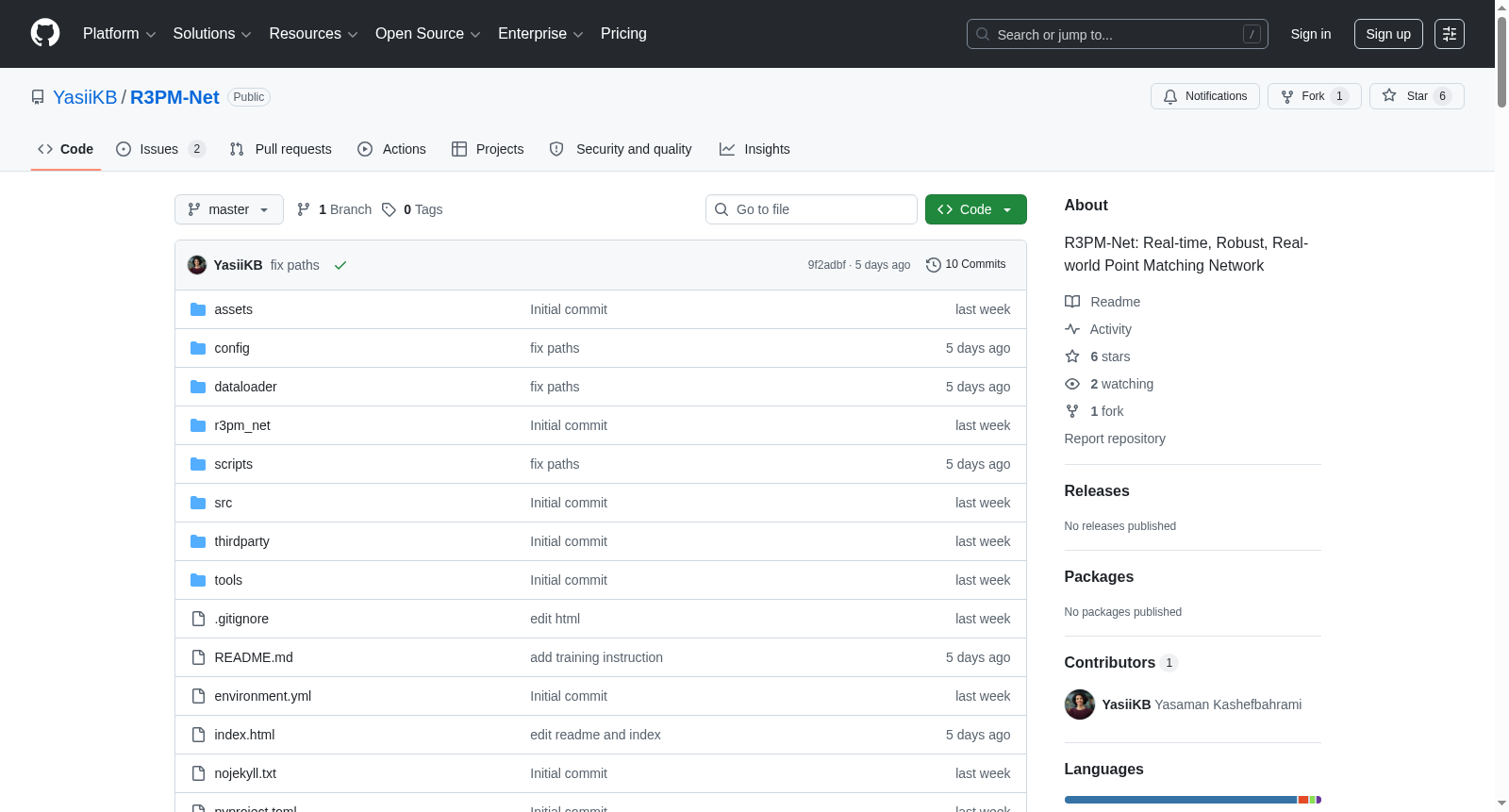Star the R3PM-Net repository
Viewport: 1509px width, 812px height.
[1417, 96]
